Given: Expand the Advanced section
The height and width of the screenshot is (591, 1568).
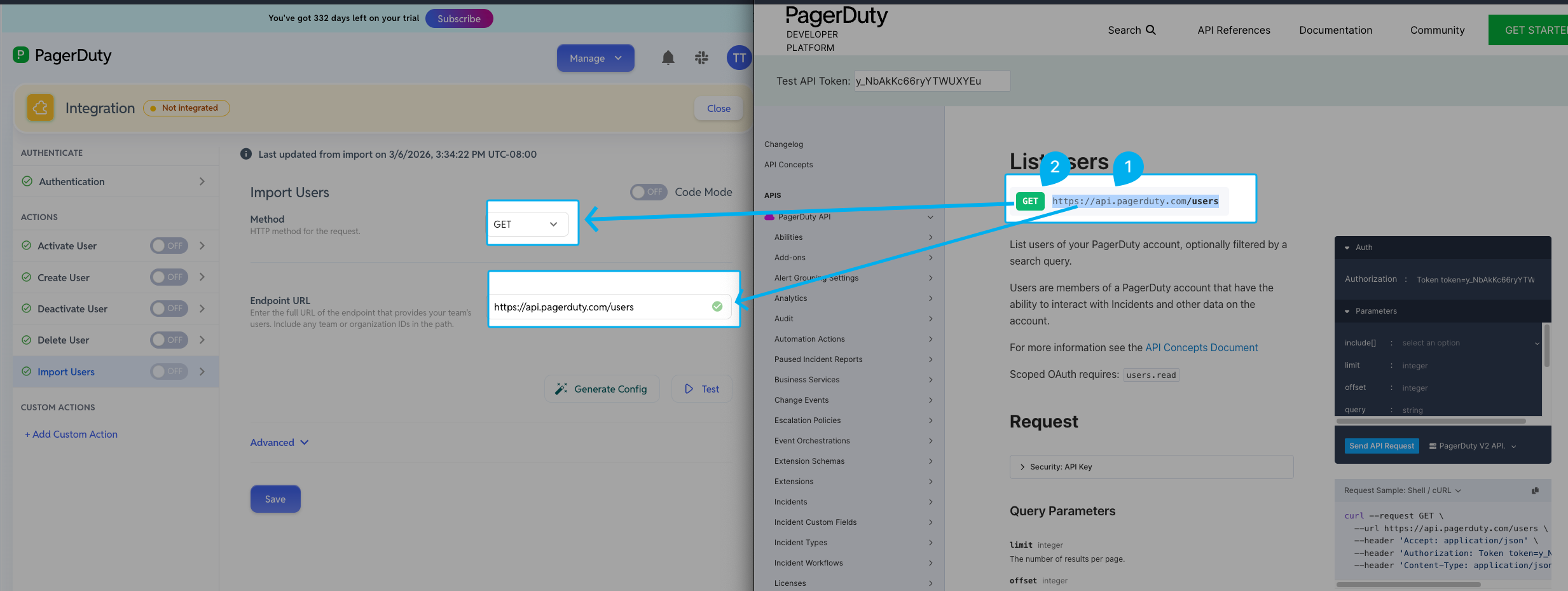Looking at the screenshot, I should pyautogui.click(x=280, y=442).
